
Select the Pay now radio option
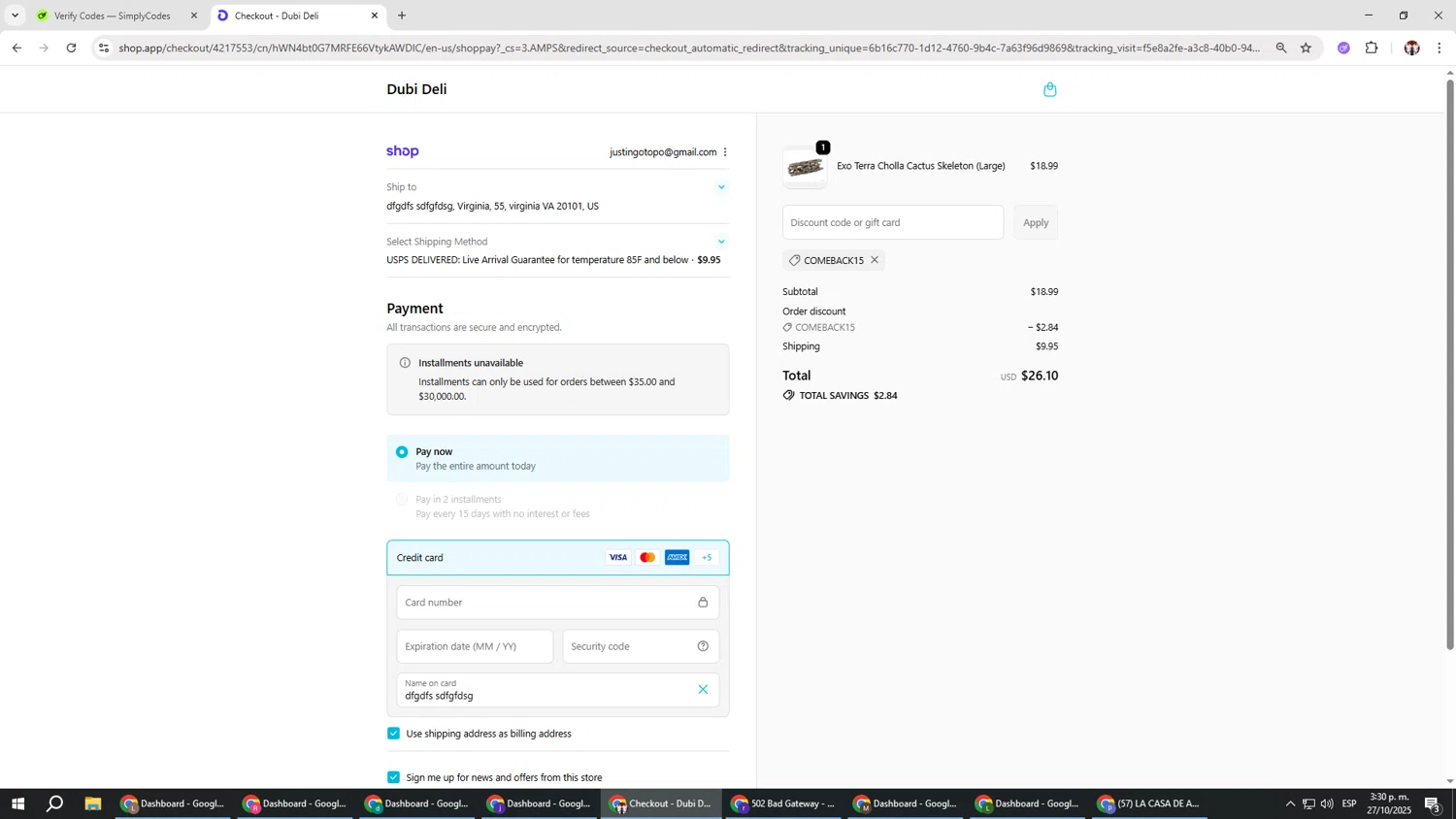pos(402,452)
